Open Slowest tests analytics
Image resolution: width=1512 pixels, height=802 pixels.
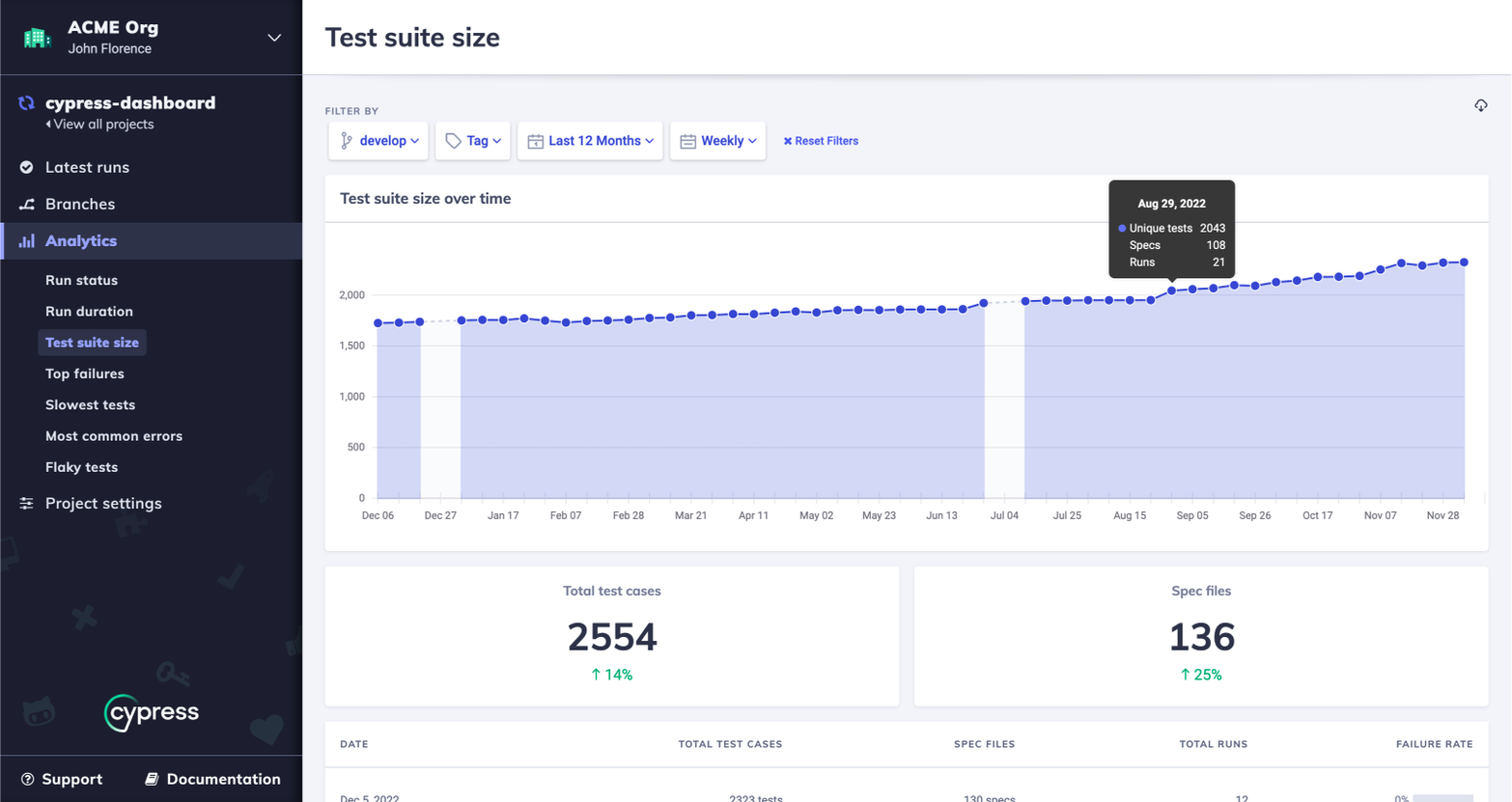(x=90, y=404)
